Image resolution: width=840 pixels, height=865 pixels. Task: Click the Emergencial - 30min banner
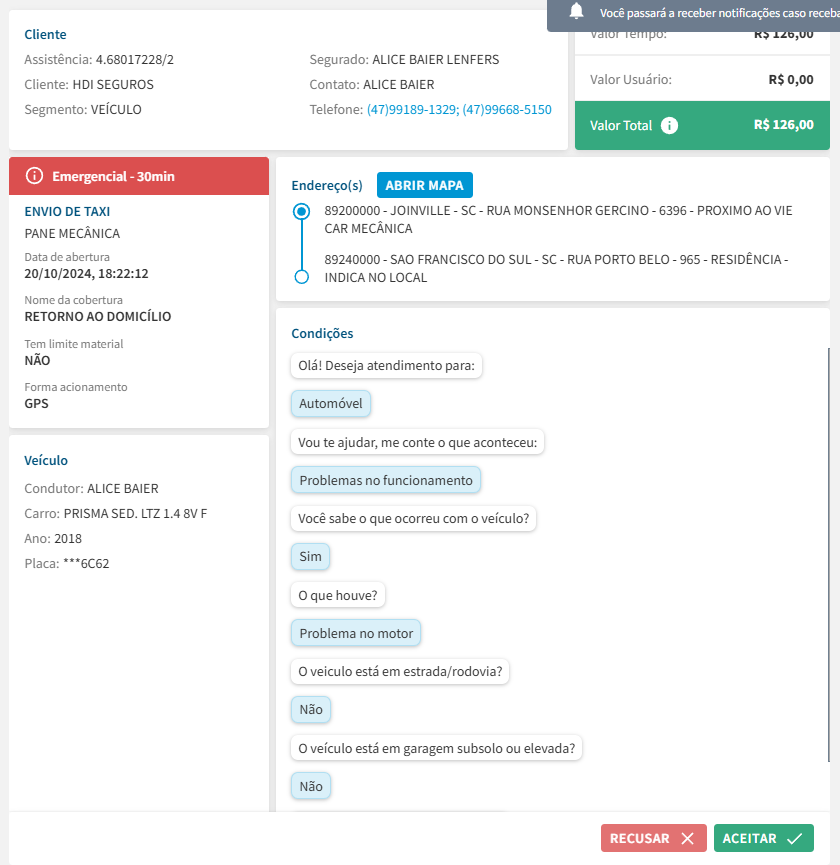coord(139,176)
